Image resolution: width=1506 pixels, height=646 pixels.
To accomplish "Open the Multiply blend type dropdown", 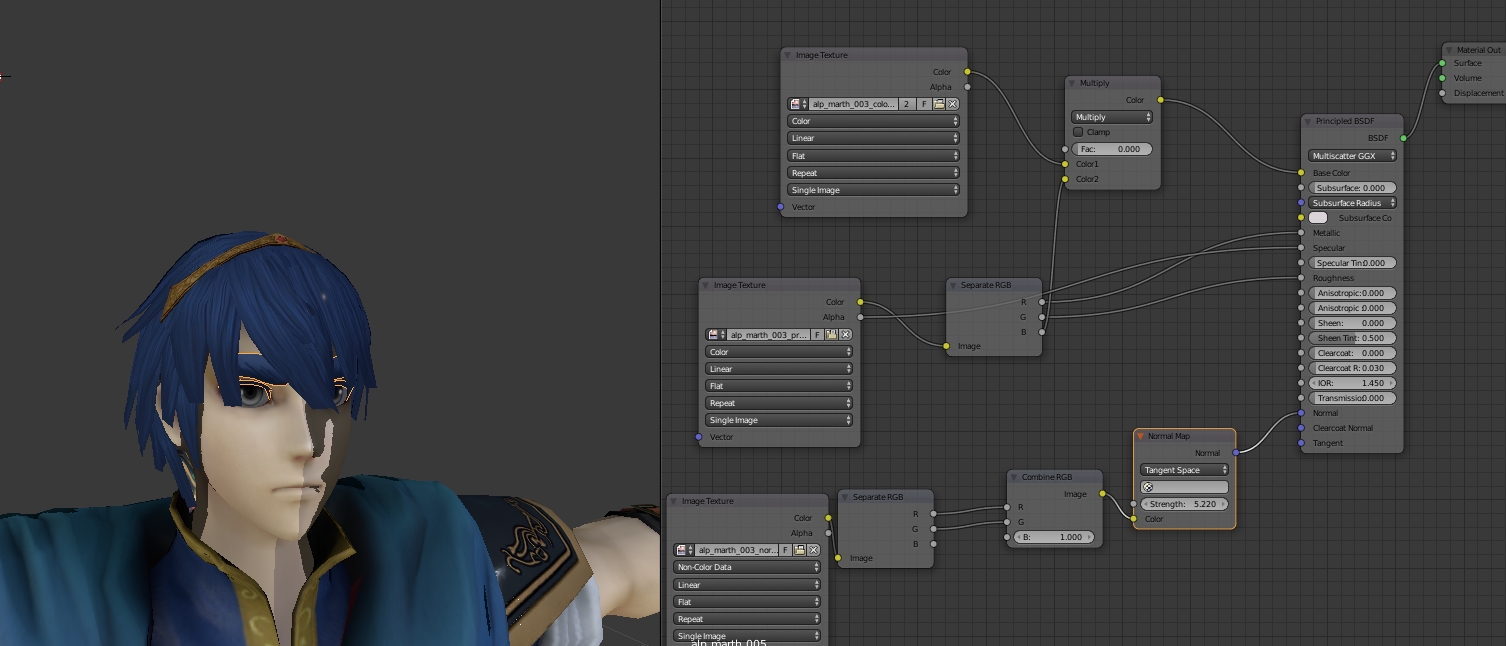I will coord(1112,117).
